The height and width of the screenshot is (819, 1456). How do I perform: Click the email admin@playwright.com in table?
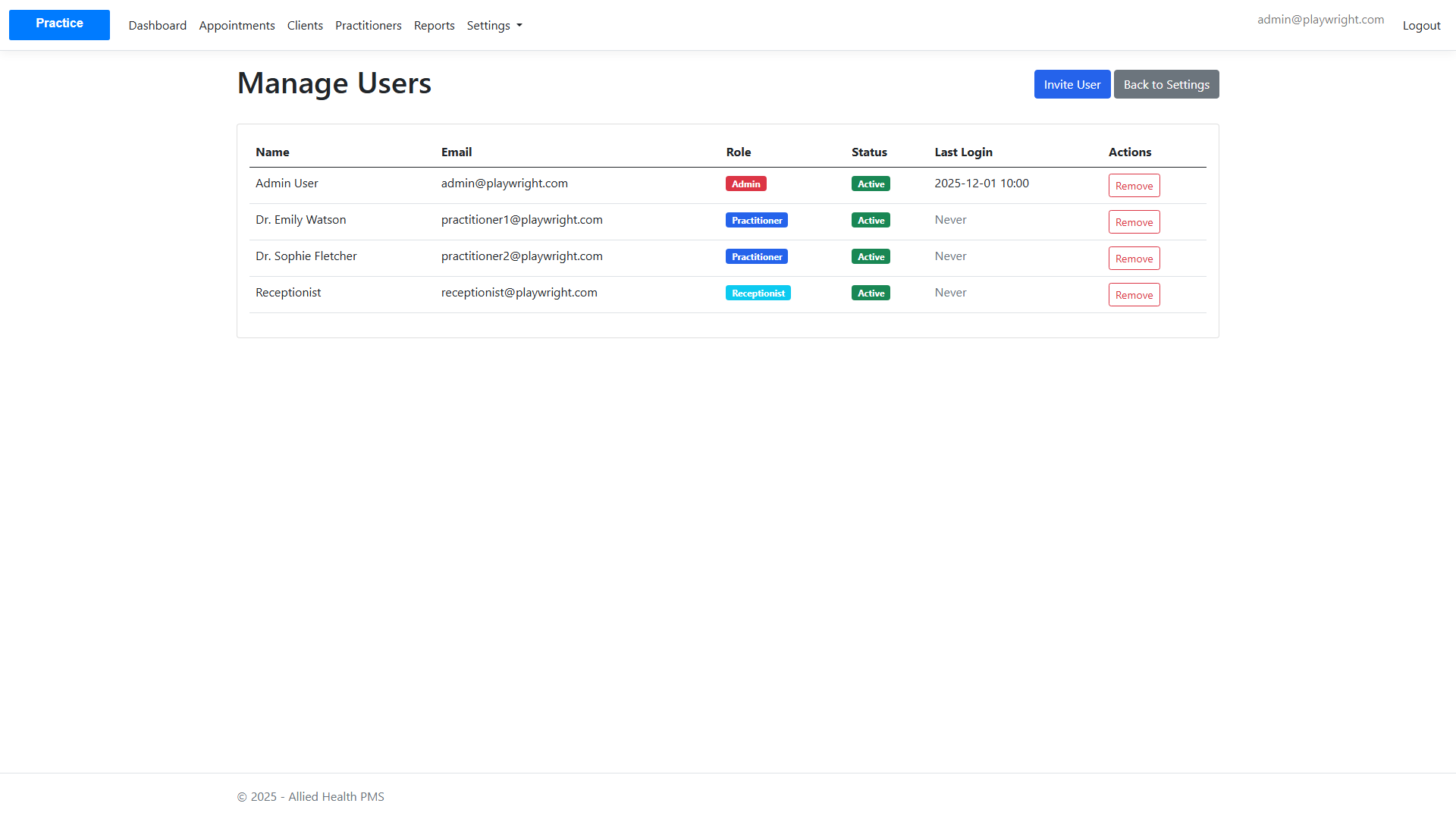(x=504, y=184)
